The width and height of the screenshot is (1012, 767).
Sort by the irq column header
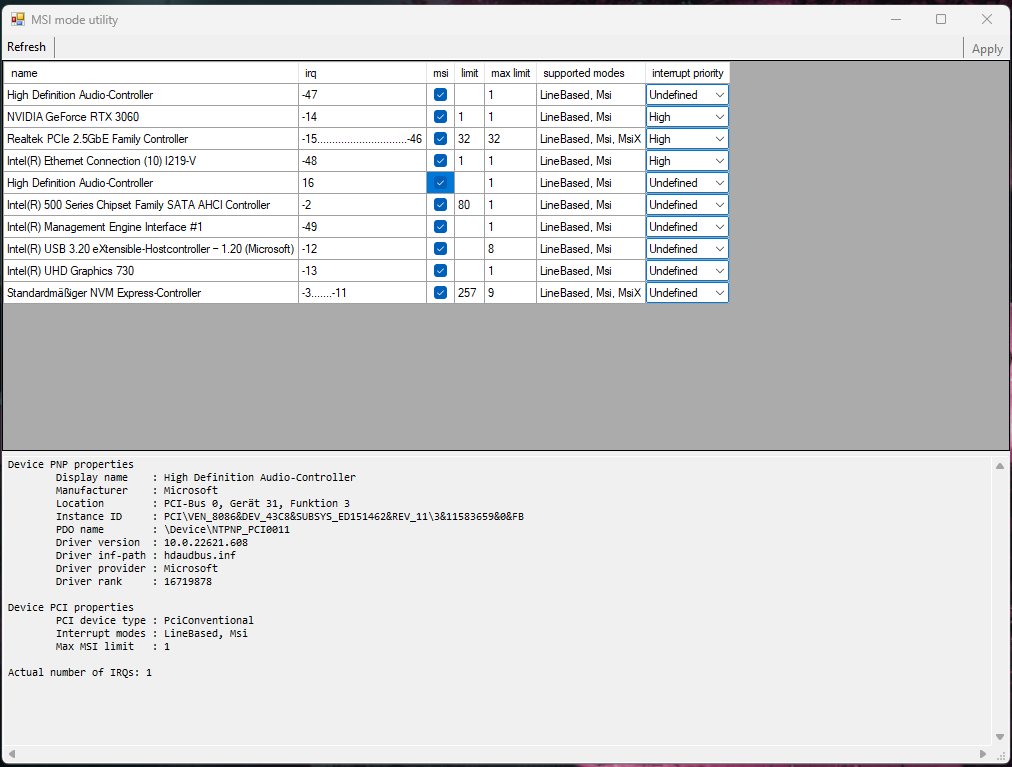point(362,73)
